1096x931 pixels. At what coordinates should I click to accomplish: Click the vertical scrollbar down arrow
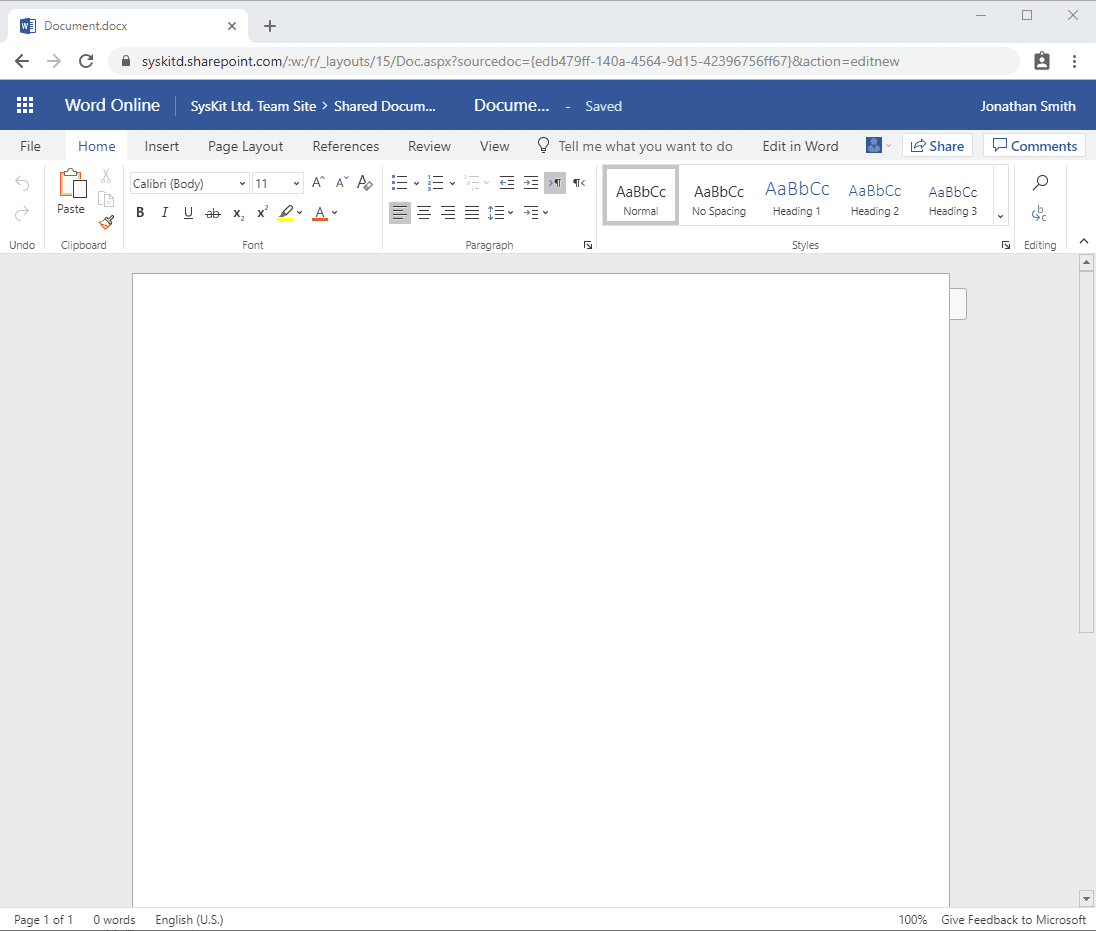pos(1086,898)
